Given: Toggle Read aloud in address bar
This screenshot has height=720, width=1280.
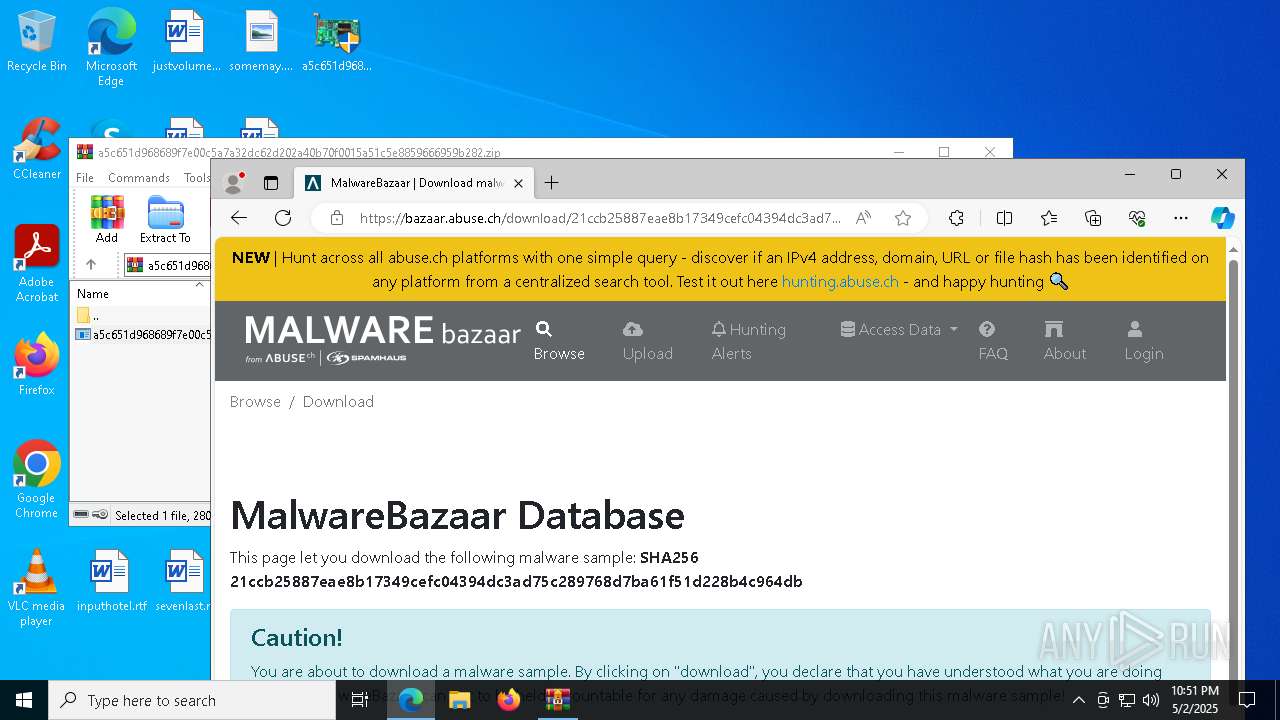Looking at the screenshot, I should 863,218.
